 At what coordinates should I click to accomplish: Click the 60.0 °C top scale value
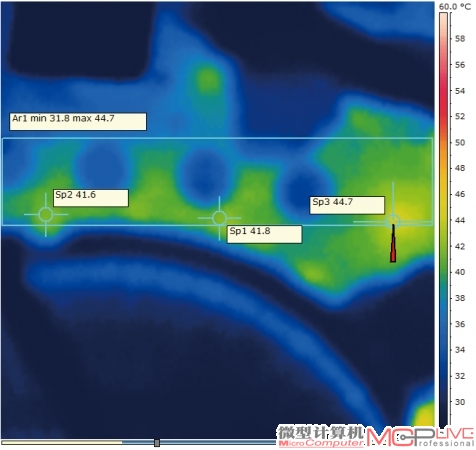click(455, 7)
